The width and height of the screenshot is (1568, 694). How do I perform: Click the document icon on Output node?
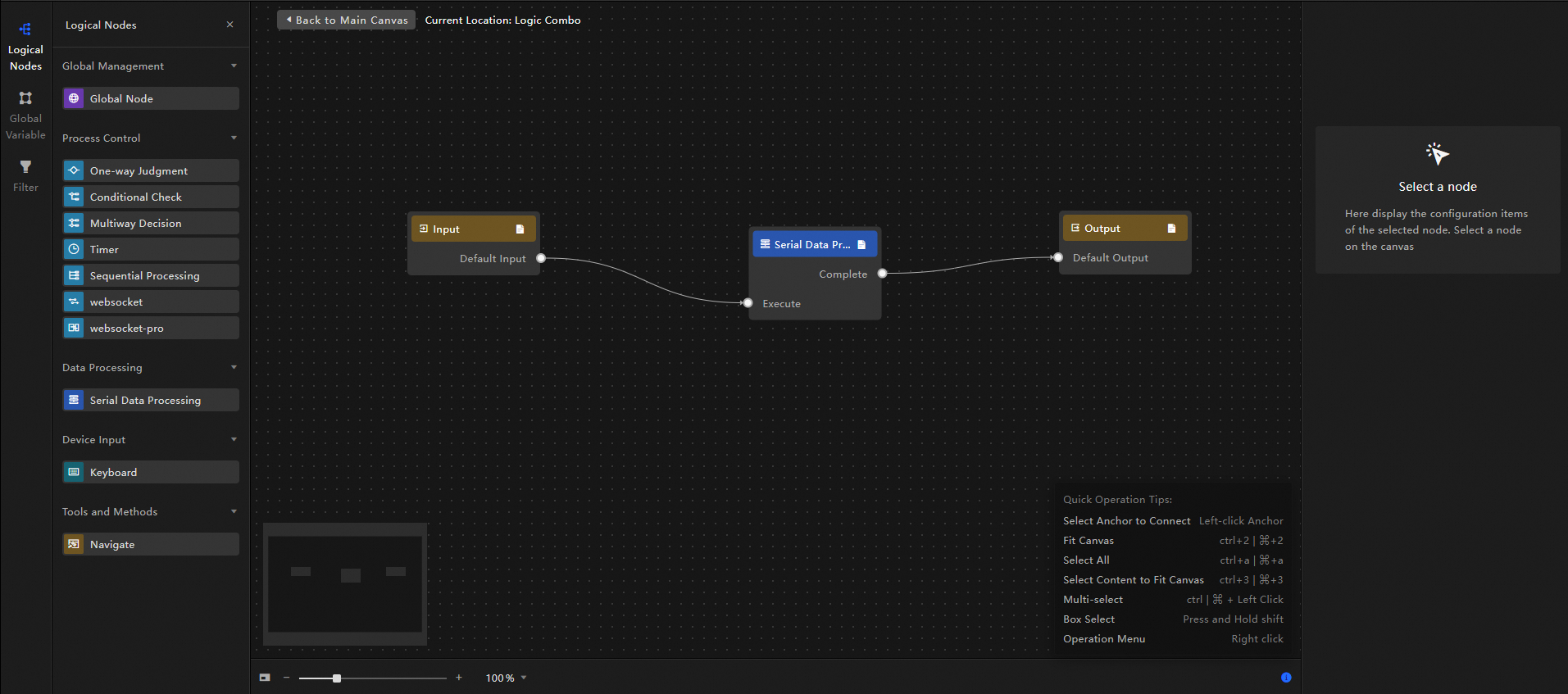(1171, 229)
